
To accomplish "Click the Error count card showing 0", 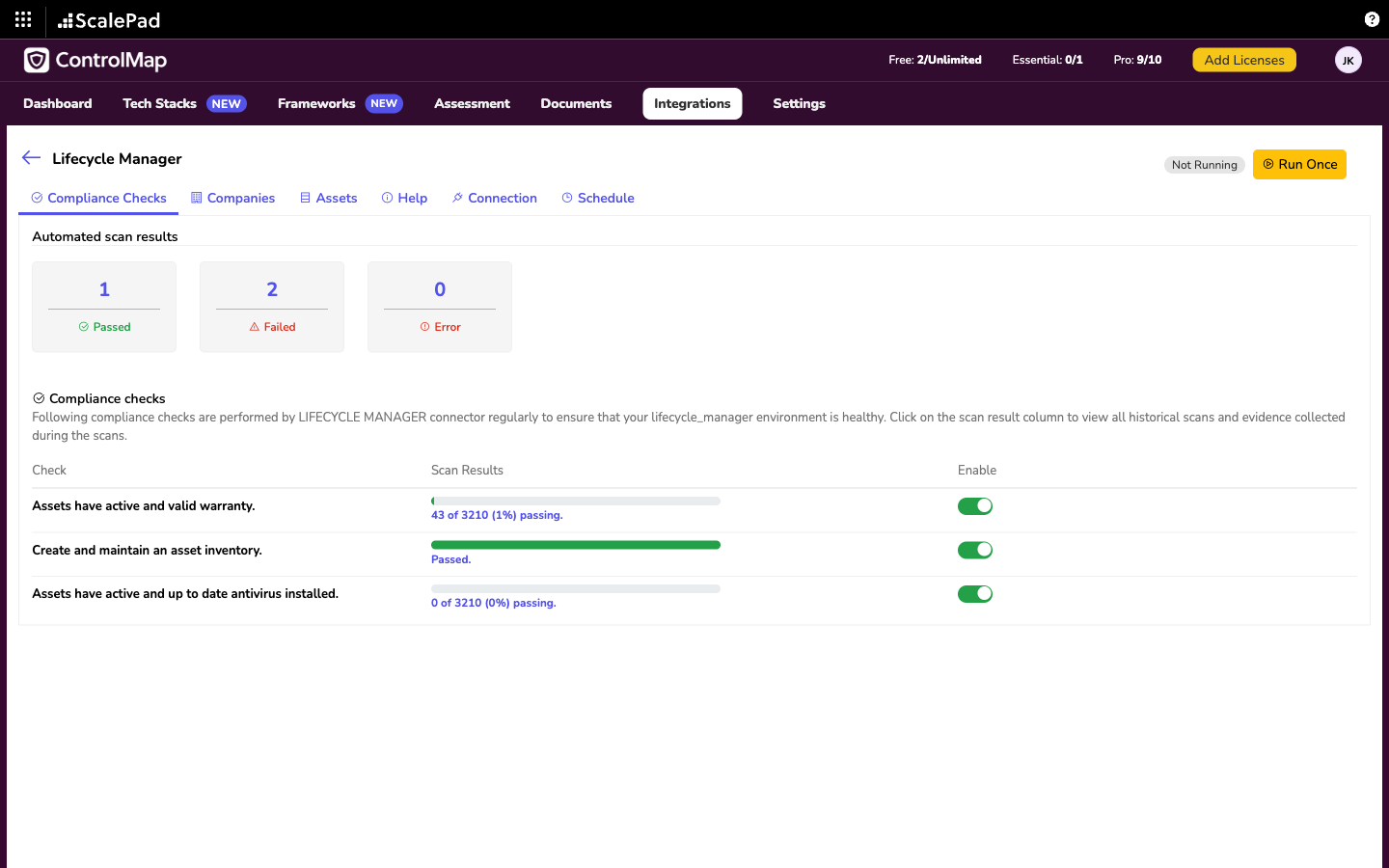I will [440, 307].
